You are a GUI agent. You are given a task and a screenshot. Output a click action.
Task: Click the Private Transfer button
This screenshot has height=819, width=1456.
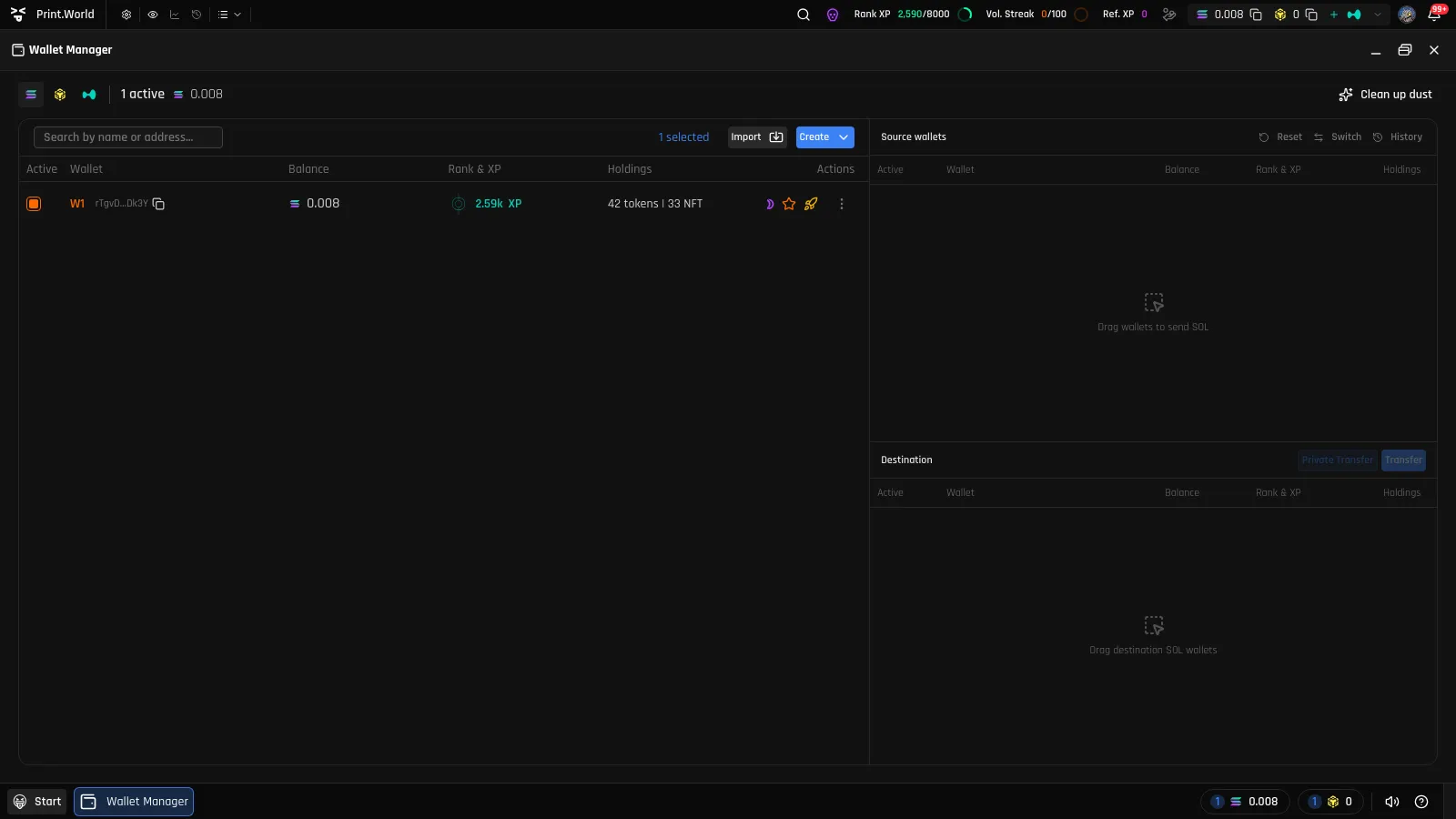pyautogui.click(x=1337, y=460)
